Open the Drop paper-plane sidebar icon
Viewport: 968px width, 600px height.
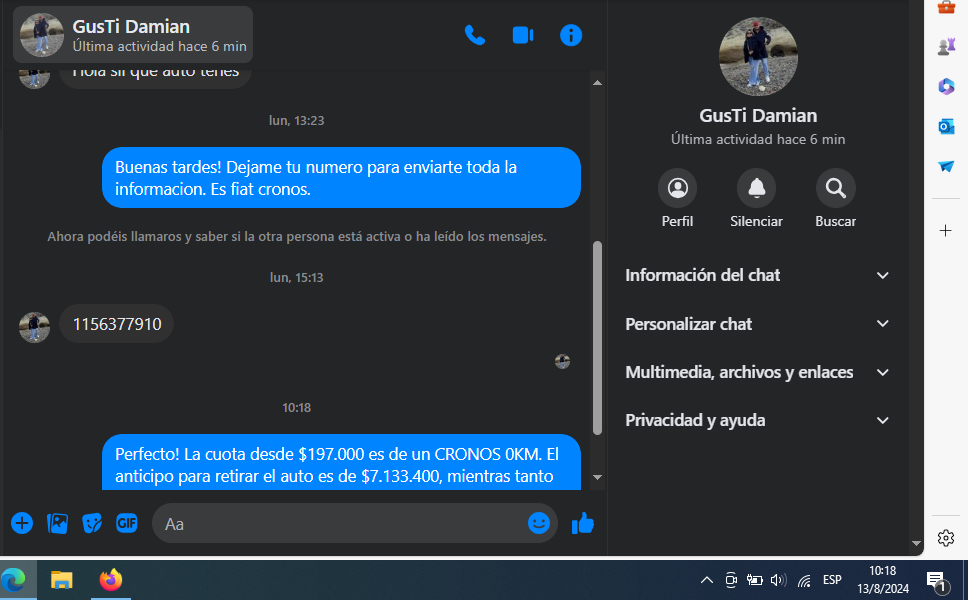(x=946, y=166)
